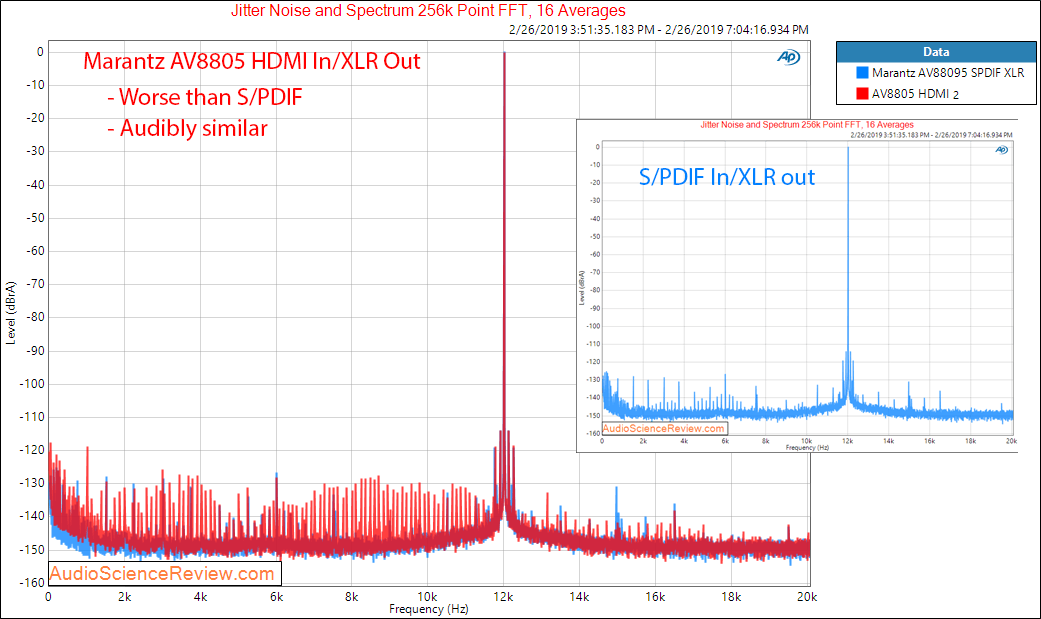Click the main chart's 'Frequency (Hz)' axis title

pos(428,609)
